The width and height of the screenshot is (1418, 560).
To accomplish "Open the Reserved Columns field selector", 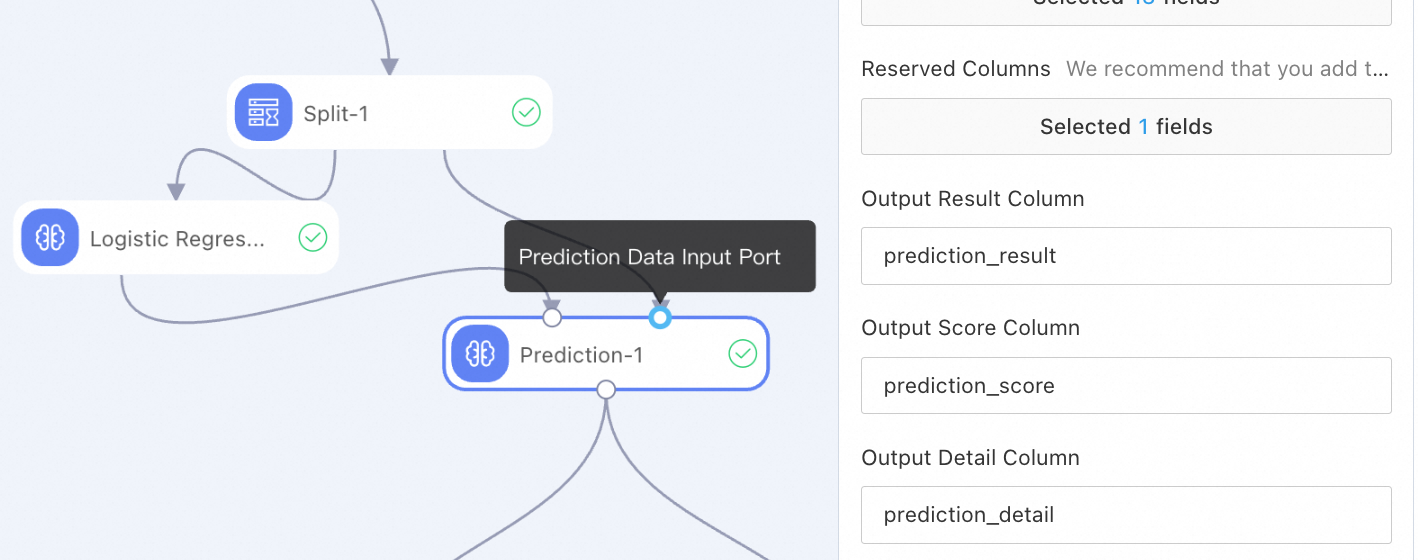I will [x=1126, y=127].
